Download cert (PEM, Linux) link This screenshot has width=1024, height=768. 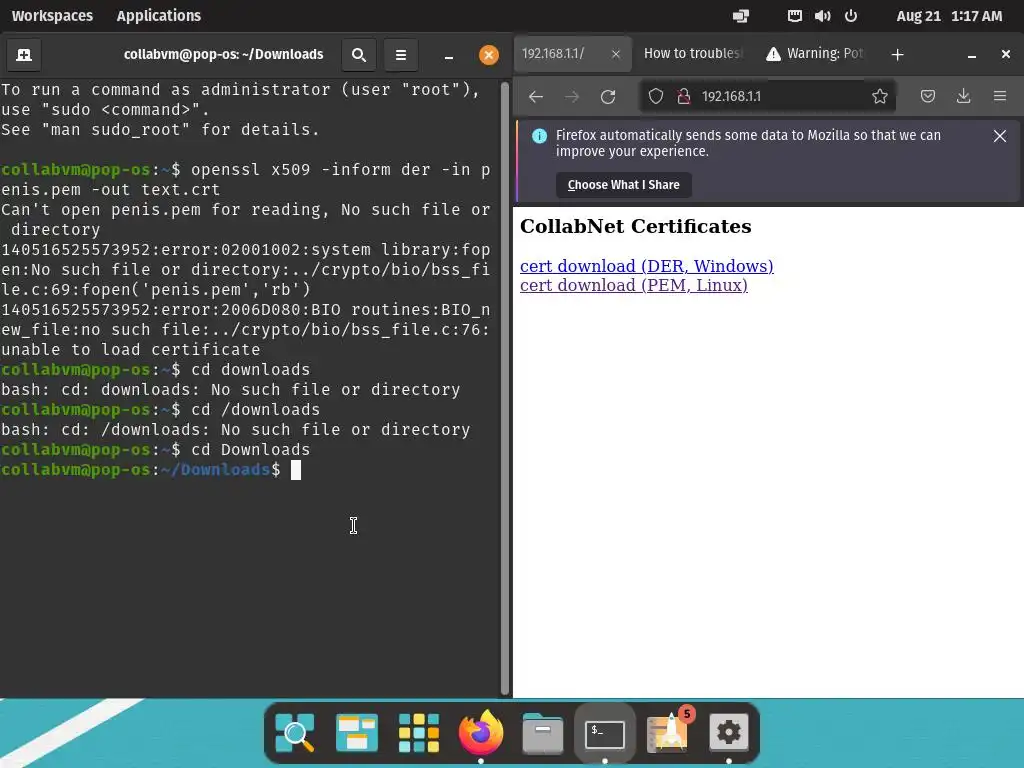pos(633,285)
